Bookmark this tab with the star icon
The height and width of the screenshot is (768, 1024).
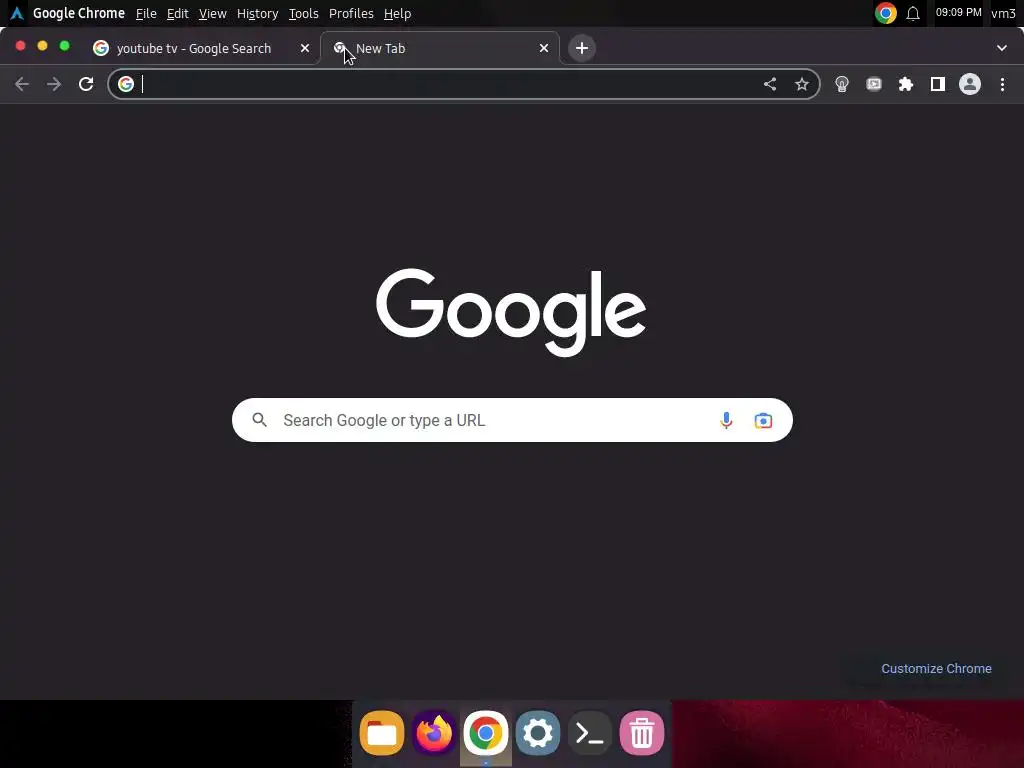[802, 84]
